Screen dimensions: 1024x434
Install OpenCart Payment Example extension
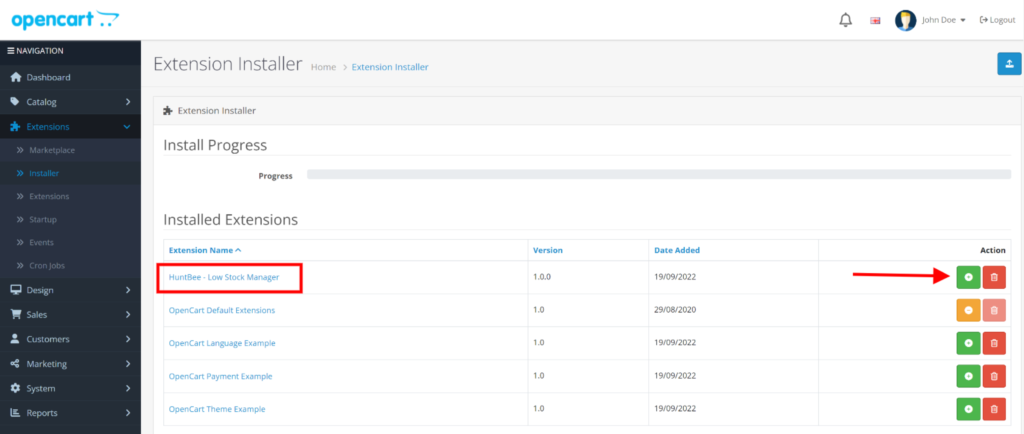968,376
